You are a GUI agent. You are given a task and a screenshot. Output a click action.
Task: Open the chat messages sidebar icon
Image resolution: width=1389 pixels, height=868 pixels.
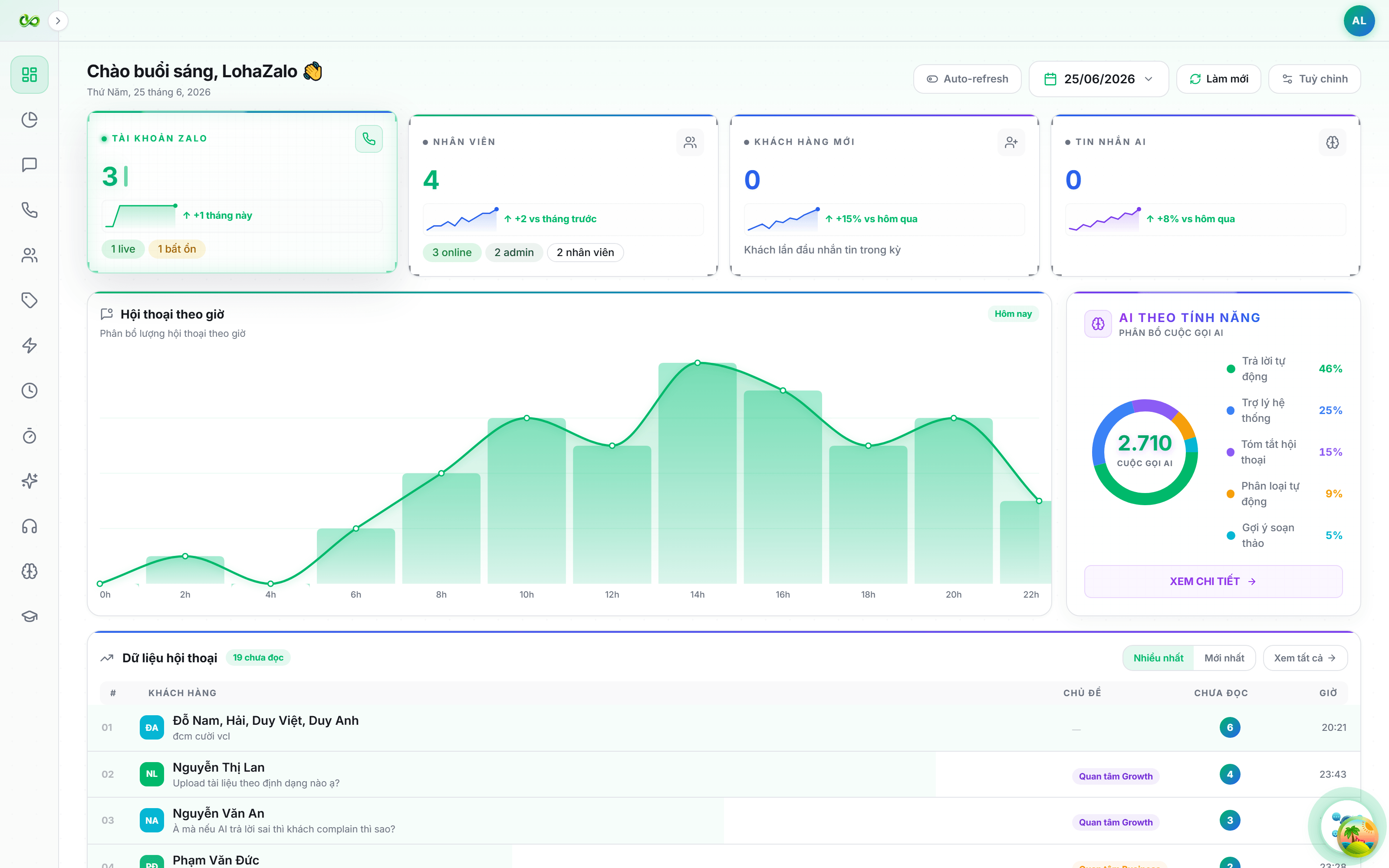tap(29, 165)
